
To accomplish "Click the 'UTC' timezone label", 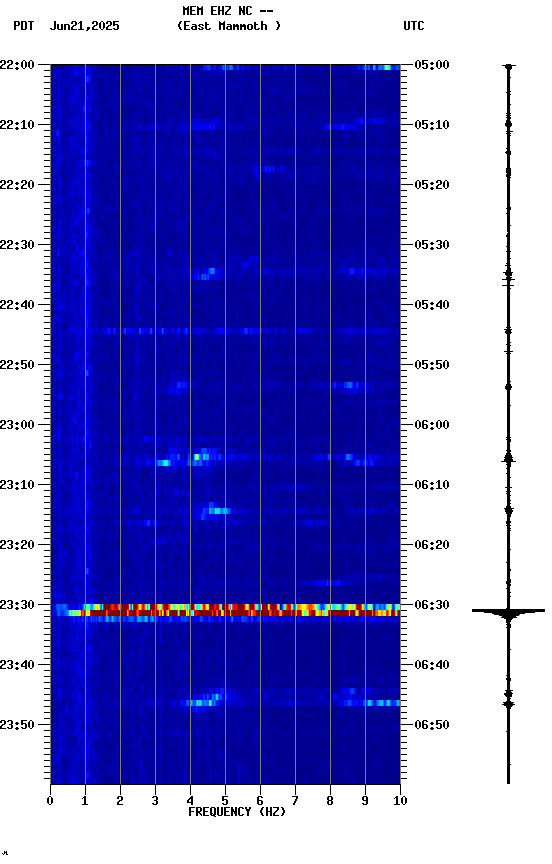I will [x=414, y=26].
